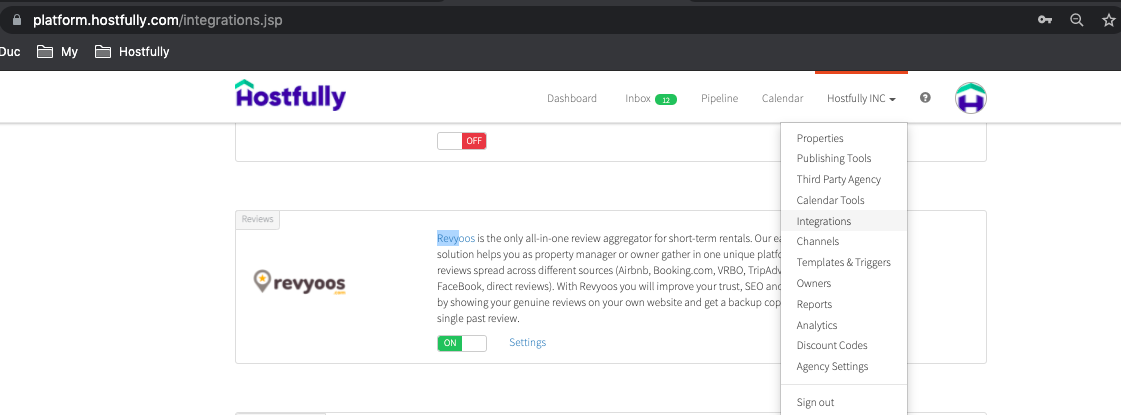Open the help question mark icon
This screenshot has height=415, width=1121.
tap(925, 98)
